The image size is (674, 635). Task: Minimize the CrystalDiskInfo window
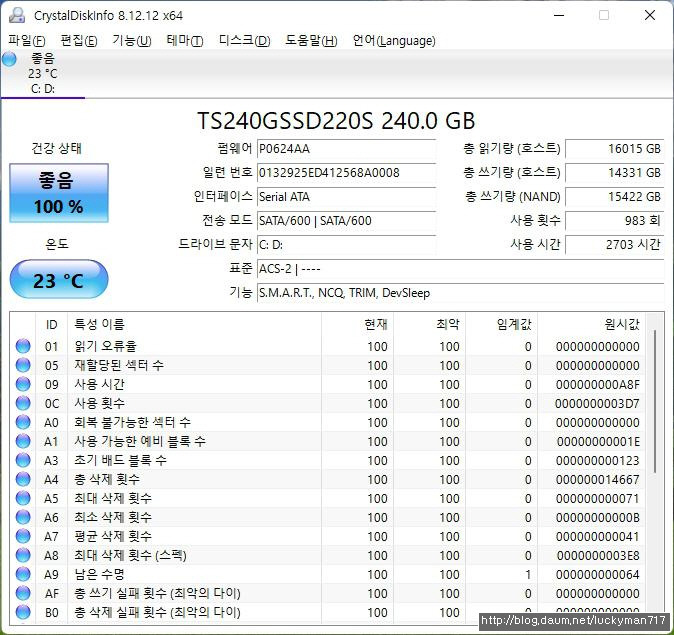coord(559,15)
